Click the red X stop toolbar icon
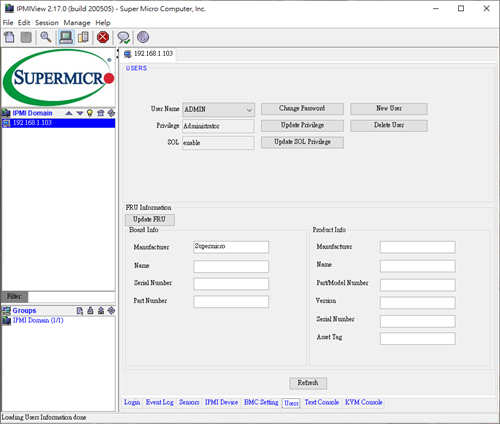 (103, 37)
